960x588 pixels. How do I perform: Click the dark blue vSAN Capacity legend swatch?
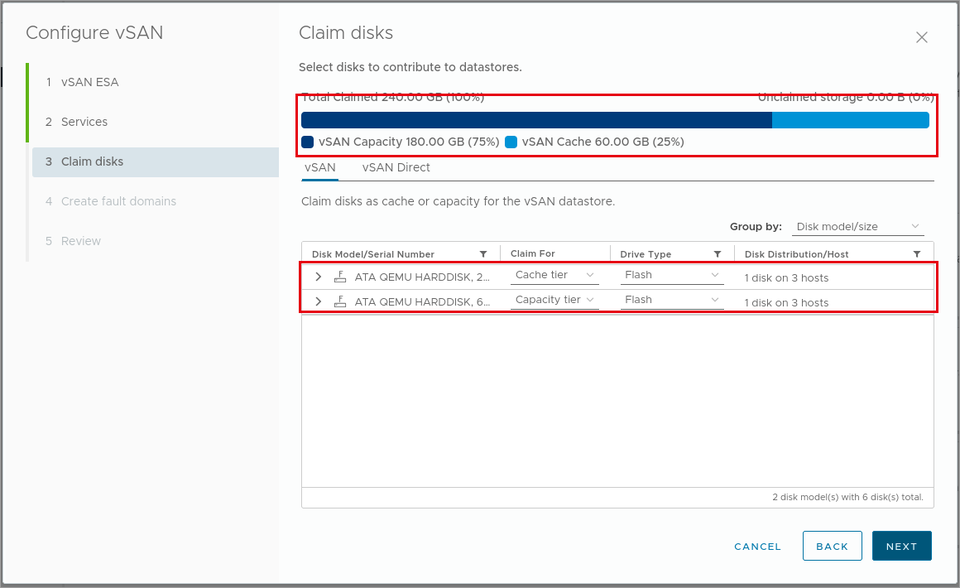point(307,142)
